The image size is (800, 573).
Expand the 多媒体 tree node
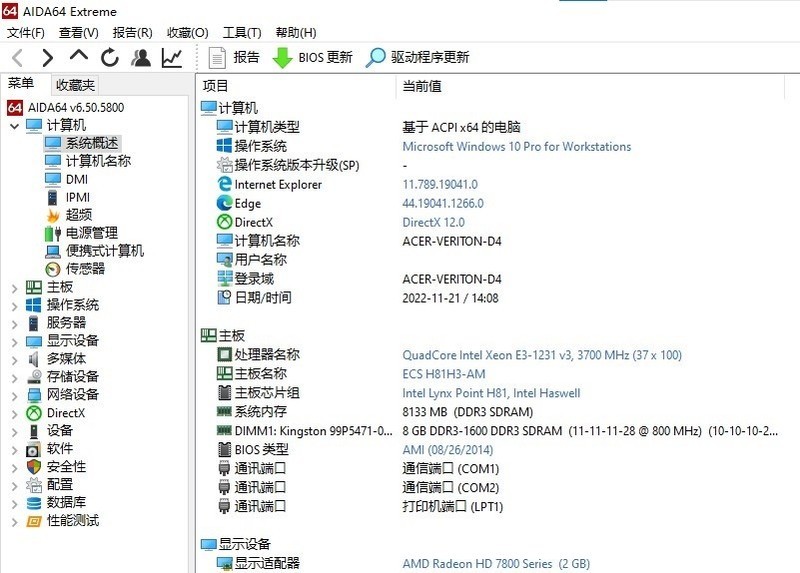[15, 360]
